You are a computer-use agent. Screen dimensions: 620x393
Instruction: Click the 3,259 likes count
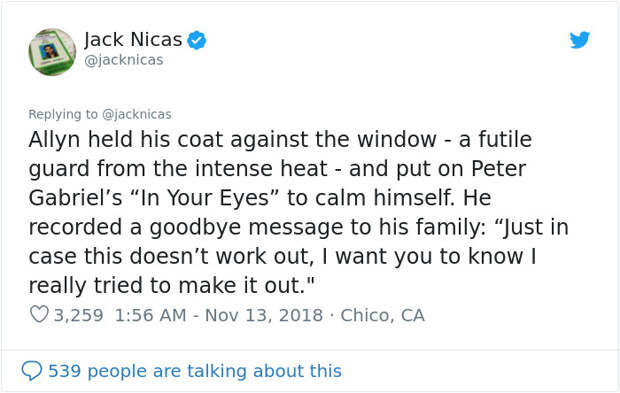(x=78, y=315)
